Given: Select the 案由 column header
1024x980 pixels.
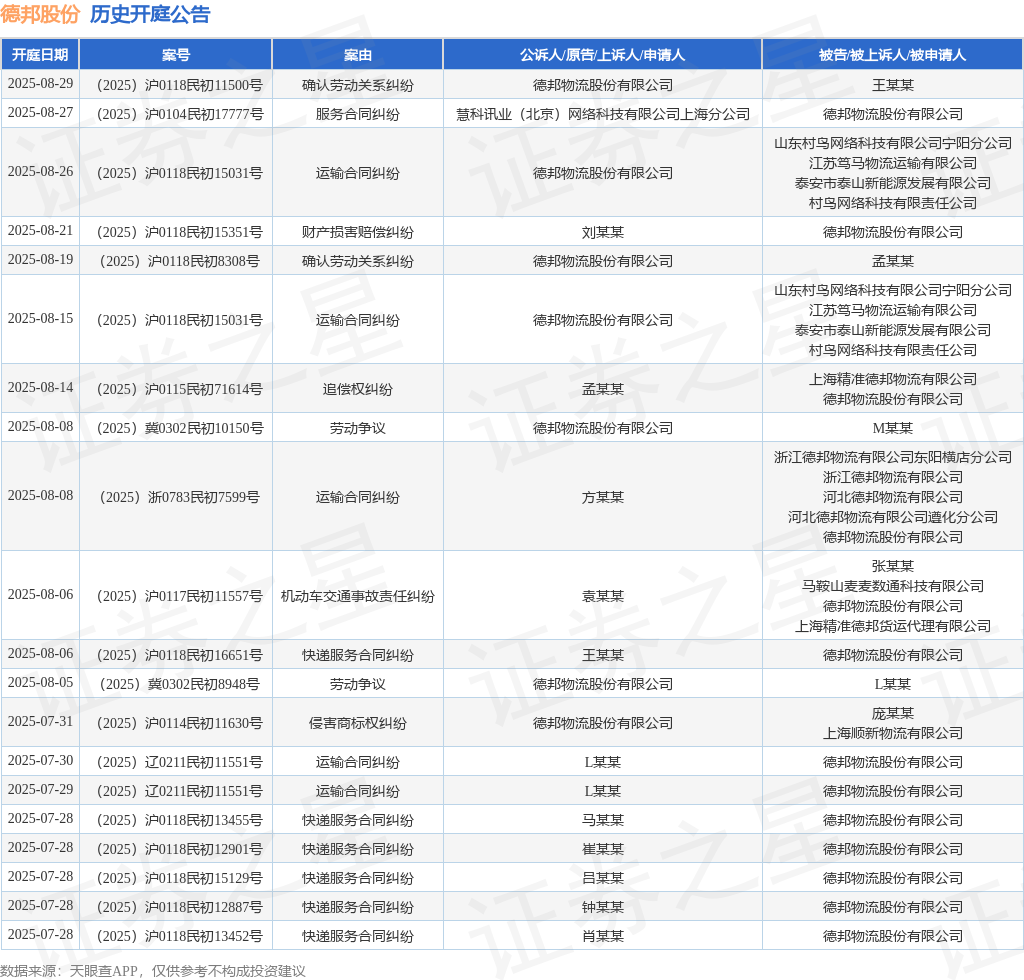Looking at the screenshot, I should (358, 55).
